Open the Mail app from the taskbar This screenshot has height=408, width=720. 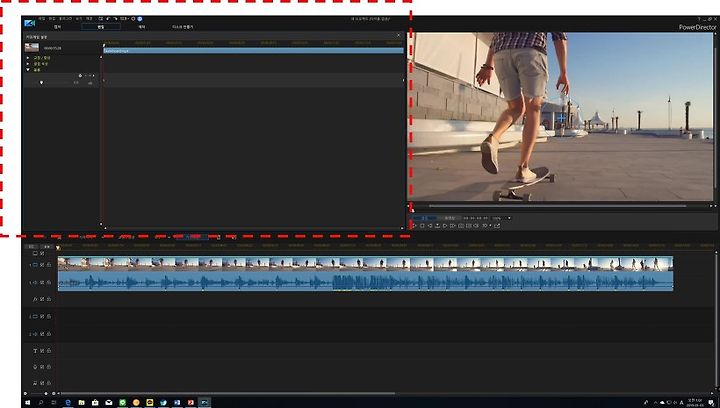coord(109,402)
